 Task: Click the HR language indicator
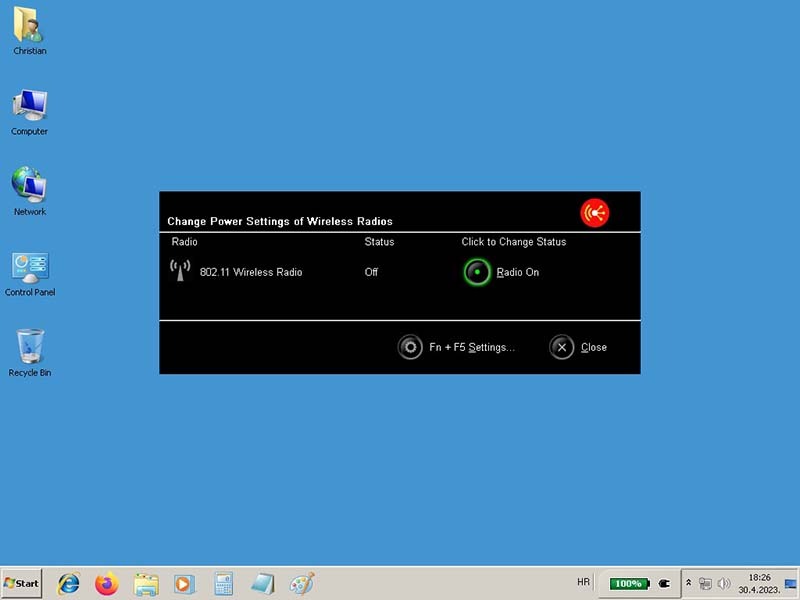point(583,582)
